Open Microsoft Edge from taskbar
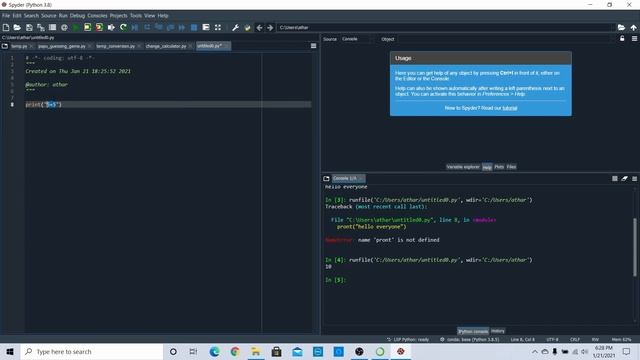 point(214,351)
